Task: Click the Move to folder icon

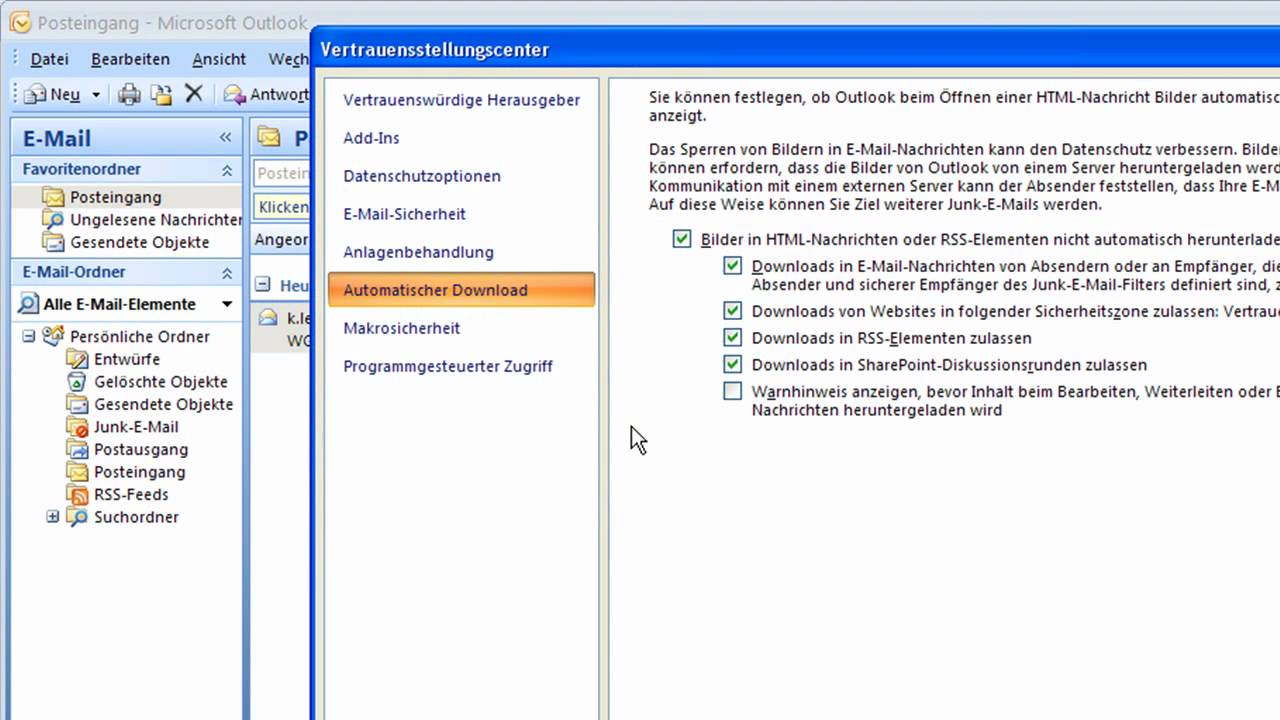Action: click(x=161, y=94)
